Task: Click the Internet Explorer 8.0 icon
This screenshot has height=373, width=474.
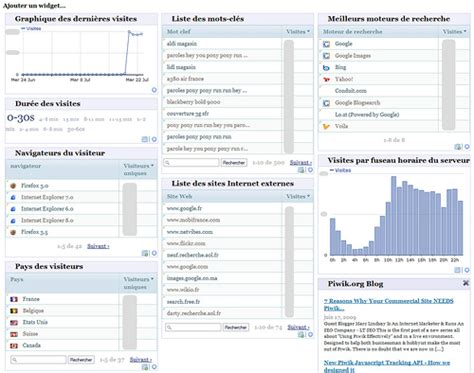Action: pos(13,221)
